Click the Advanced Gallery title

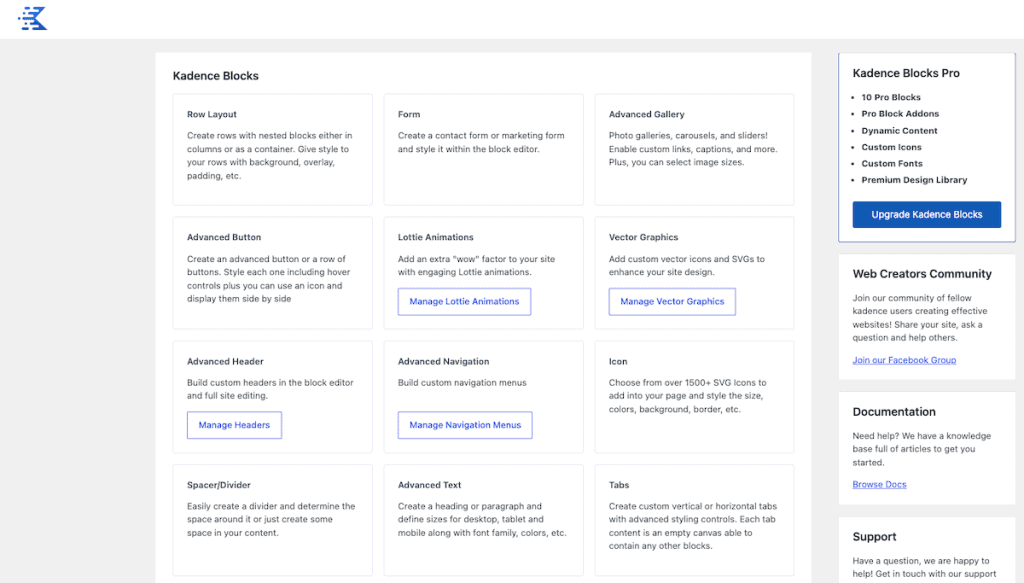pyautogui.click(x=647, y=114)
